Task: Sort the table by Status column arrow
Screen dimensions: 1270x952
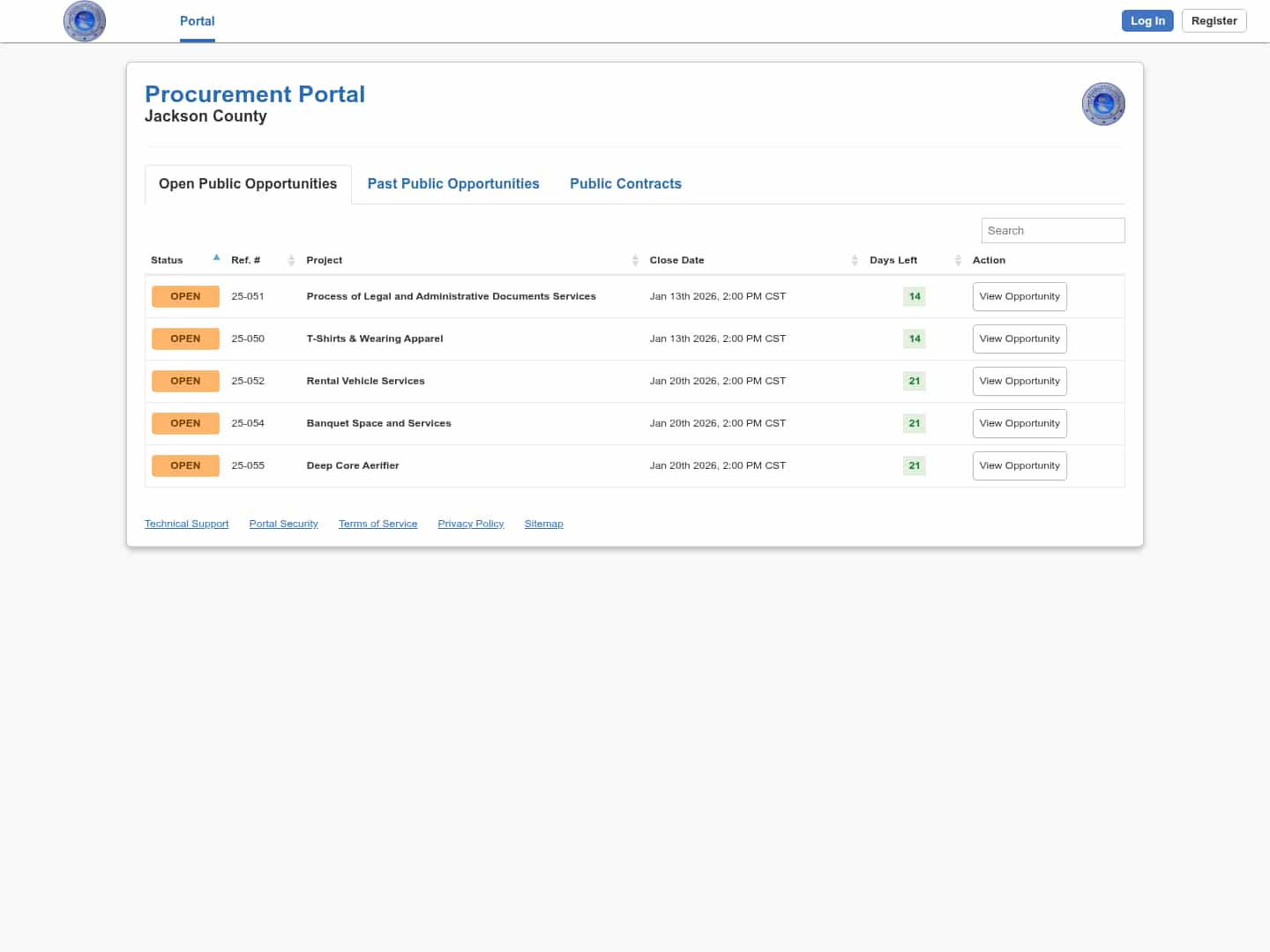Action: (216, 258)
